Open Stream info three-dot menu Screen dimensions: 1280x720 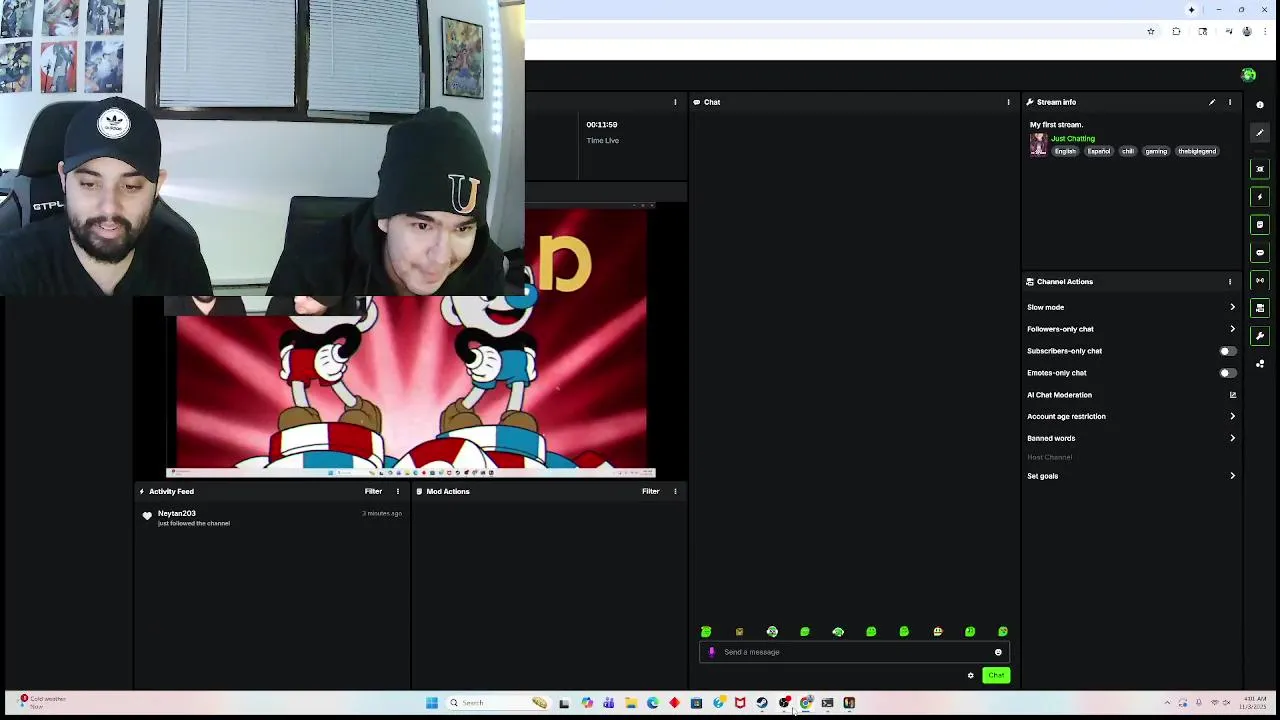coord(1230,102)
